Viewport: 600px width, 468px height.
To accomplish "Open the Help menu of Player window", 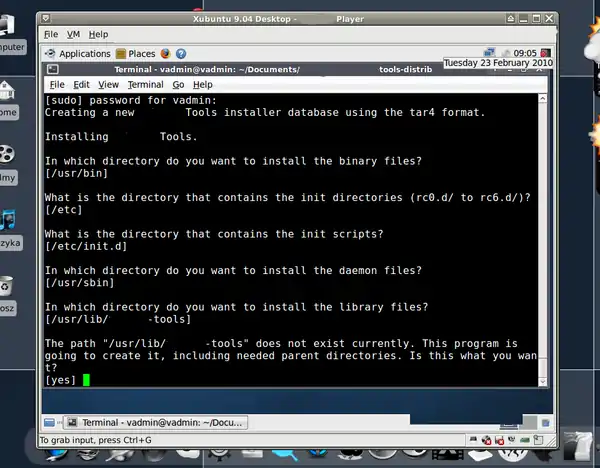I will click(98, 34).
